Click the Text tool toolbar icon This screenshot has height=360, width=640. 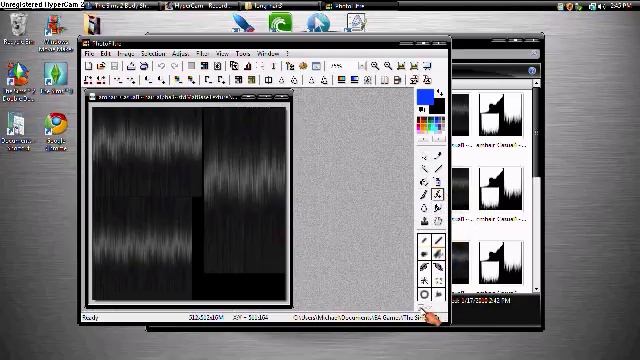pos(273,66)
